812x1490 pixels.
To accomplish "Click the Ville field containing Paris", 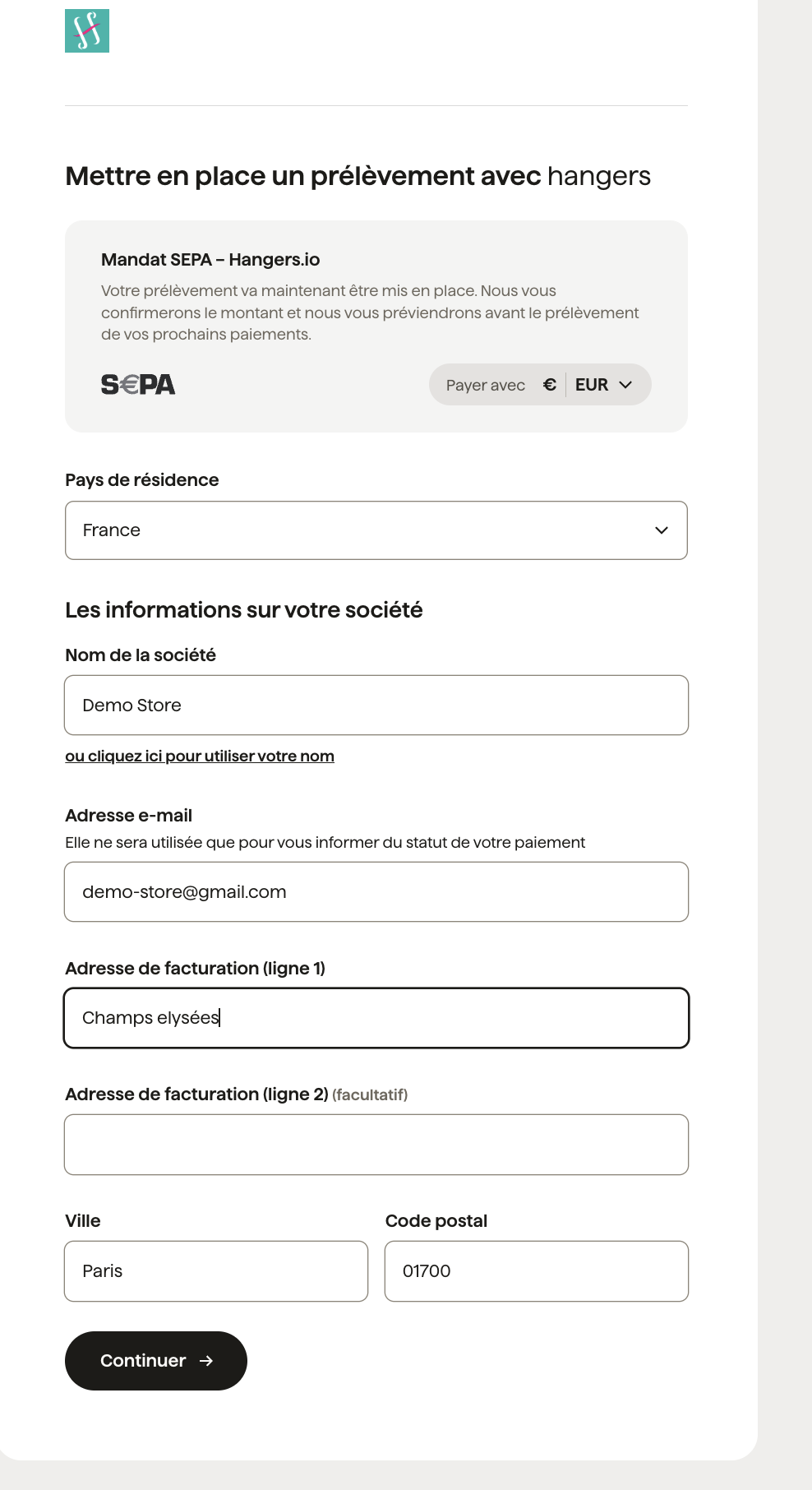I will tap(216, 1271).
